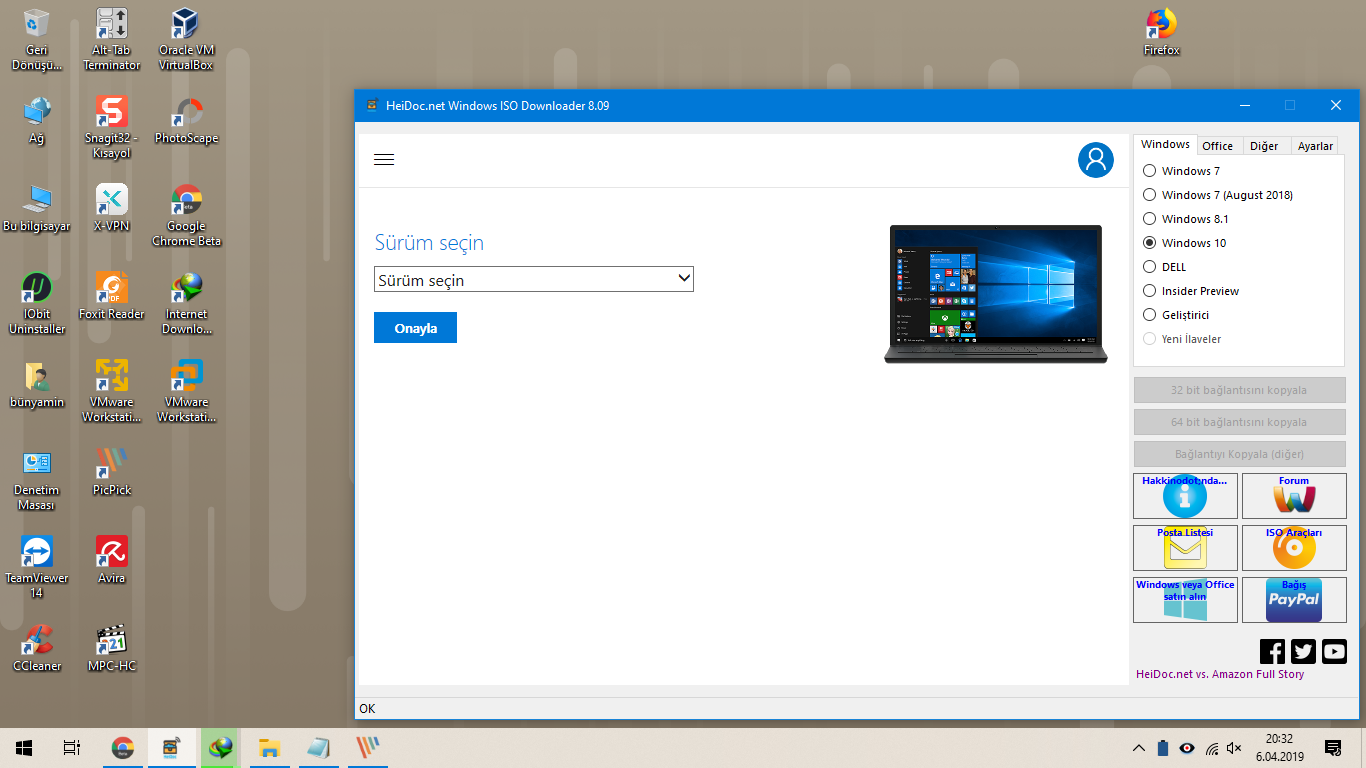
Task: Open the YouTube icon
Action: (x=1334, y=652)
